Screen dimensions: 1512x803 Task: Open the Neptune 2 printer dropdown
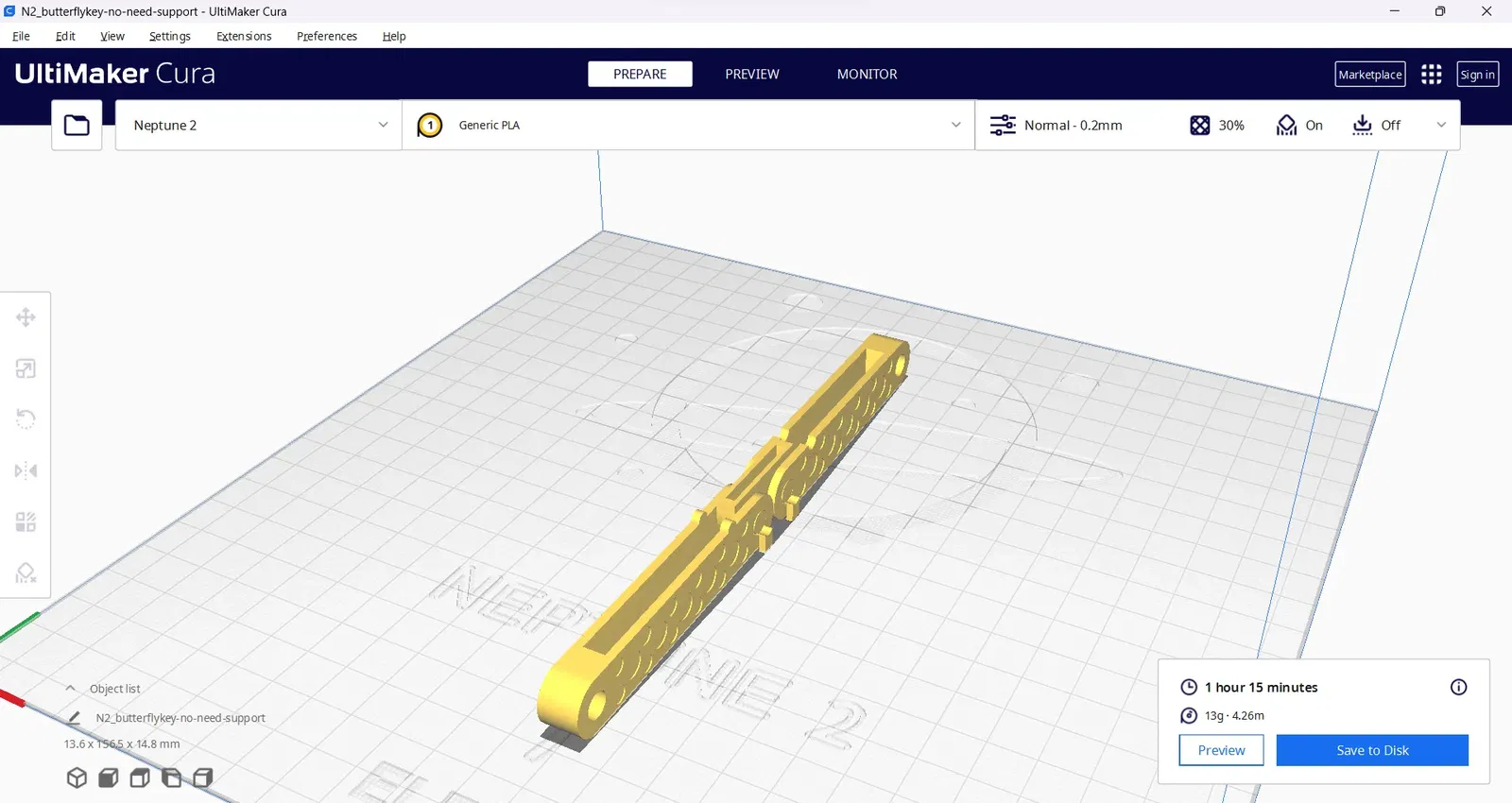pyautogui.click(x=259, y=125)
